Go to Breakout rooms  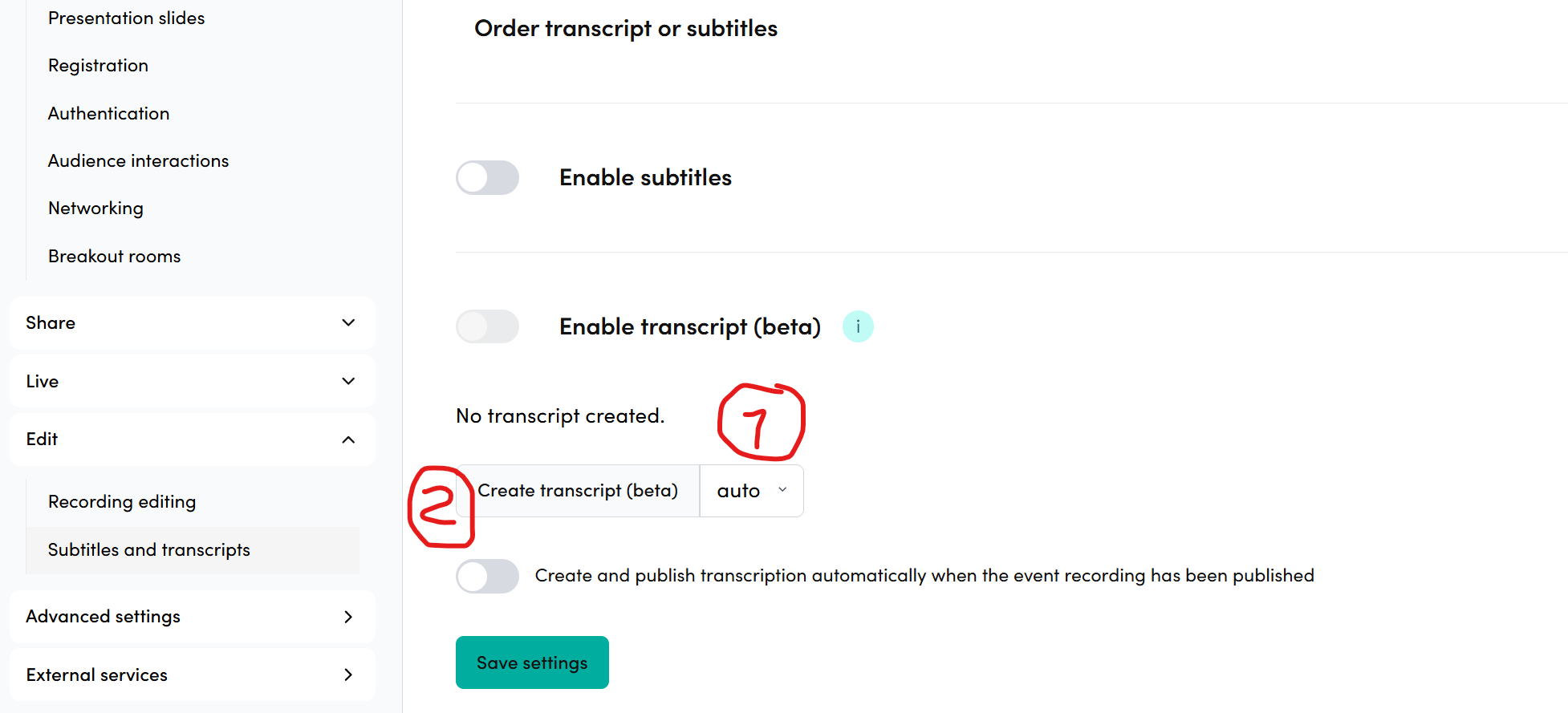click(x=115, y=257)
